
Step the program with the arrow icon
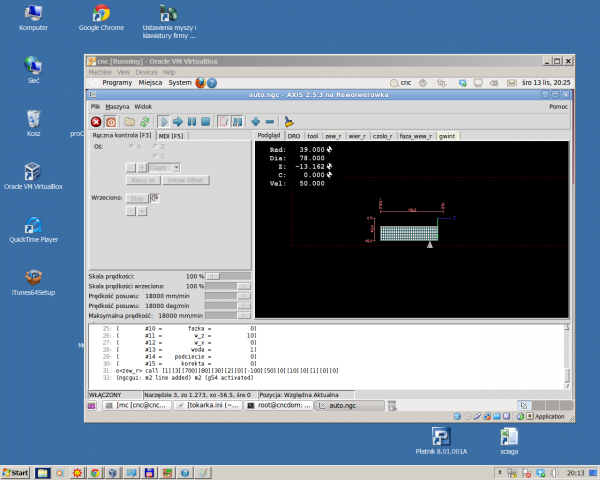178,122
